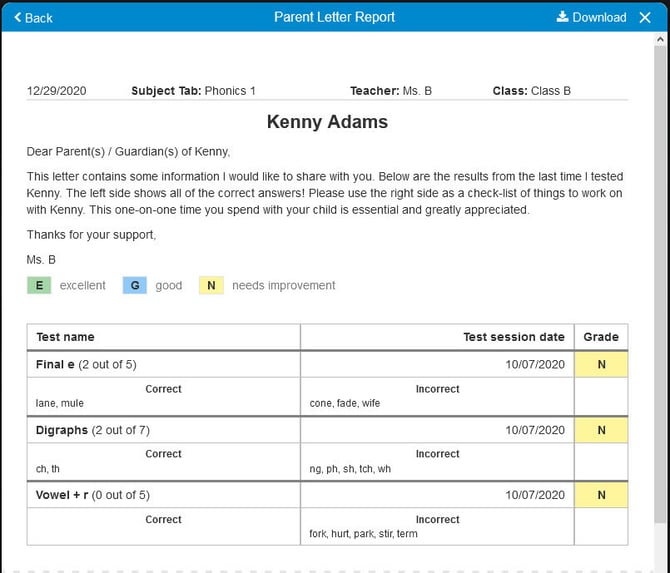Click the N grade cell for Final e
The width and height of the screenshot is (670, 573).
[601, 365]
